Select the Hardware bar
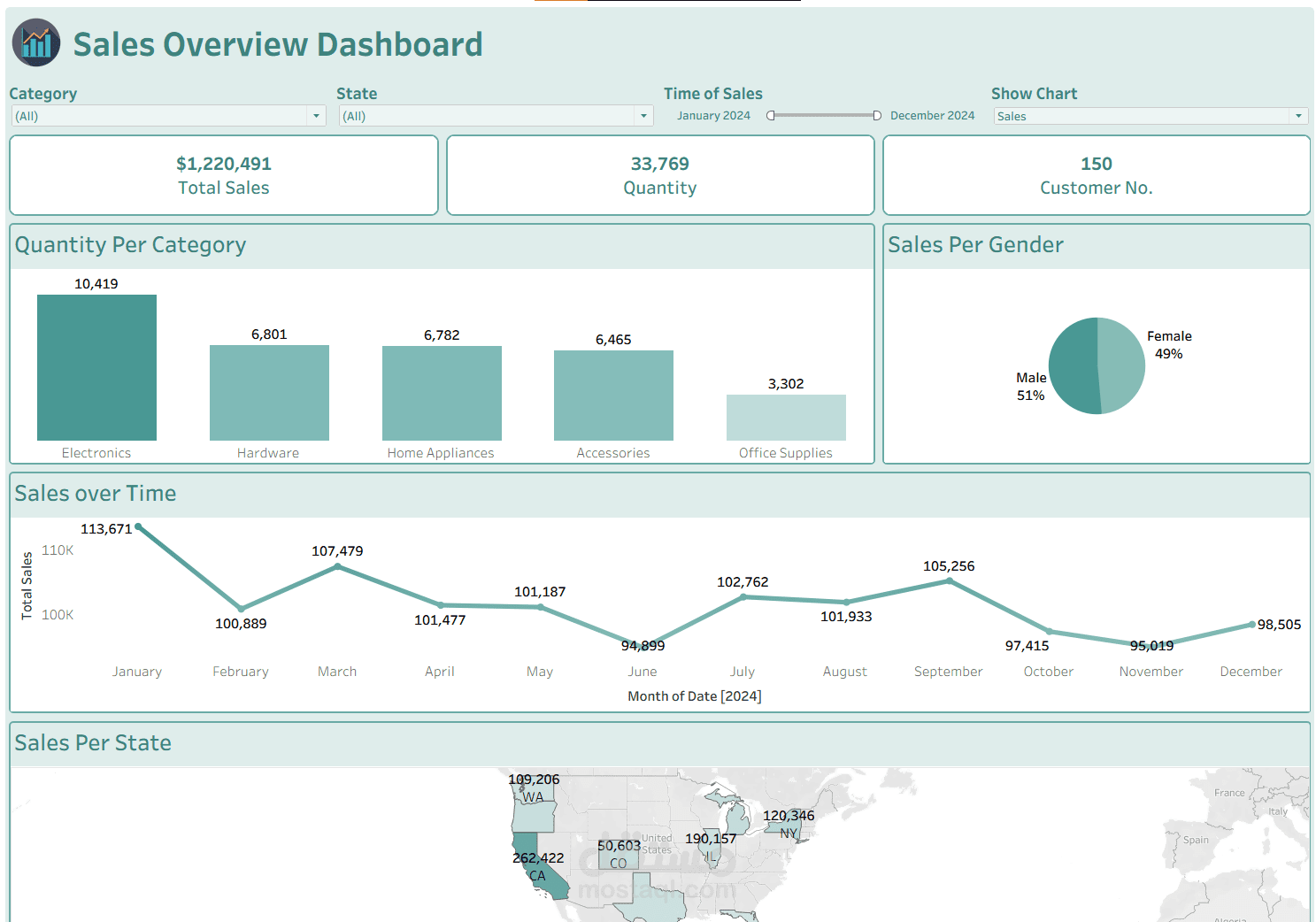 [x=268, y=393]
